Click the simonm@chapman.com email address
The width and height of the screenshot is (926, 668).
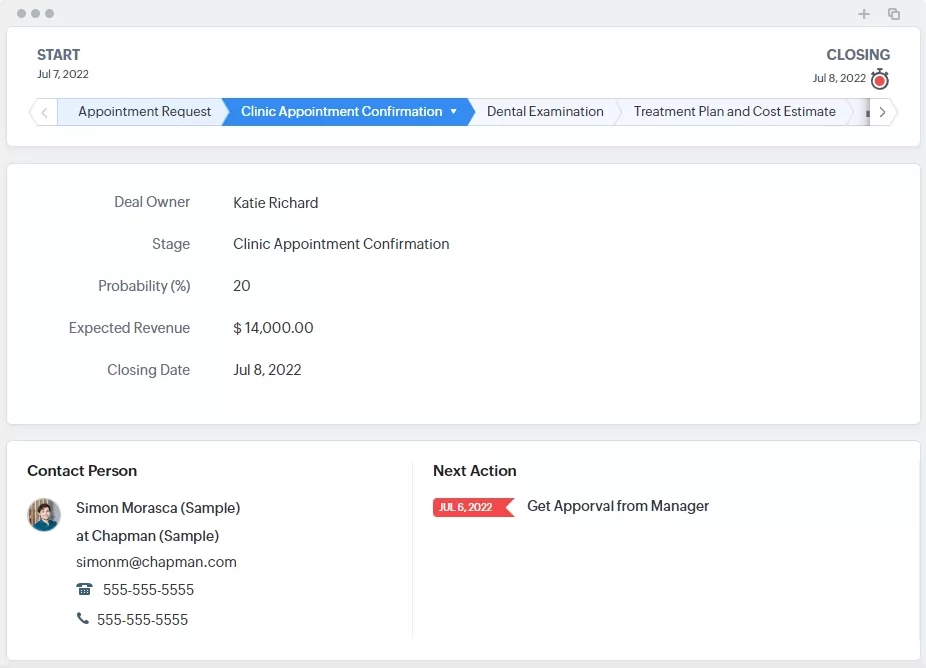(156, 562)
